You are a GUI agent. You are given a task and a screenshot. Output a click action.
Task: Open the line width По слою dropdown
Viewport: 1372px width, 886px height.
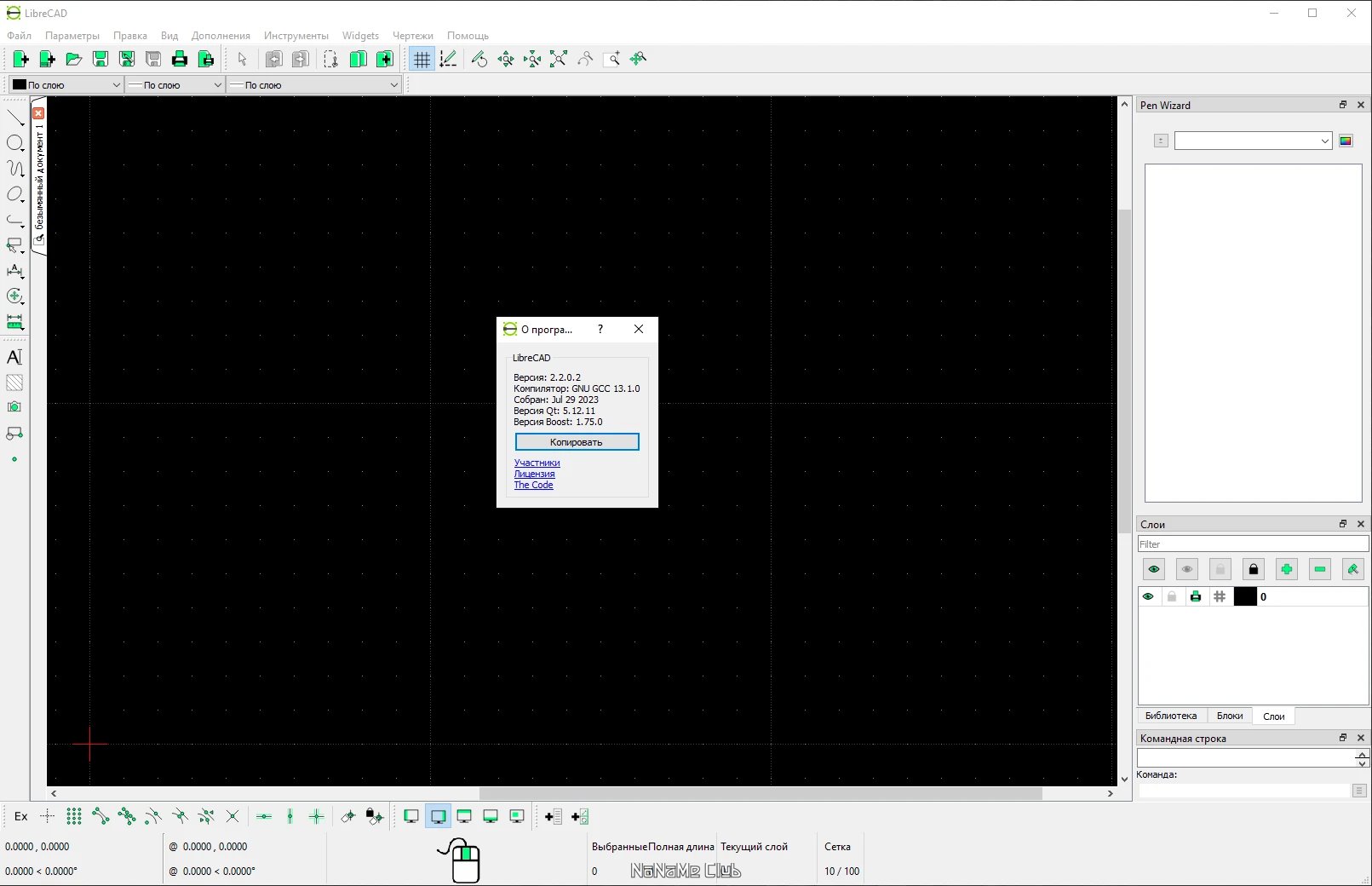(x=175, y=85)
